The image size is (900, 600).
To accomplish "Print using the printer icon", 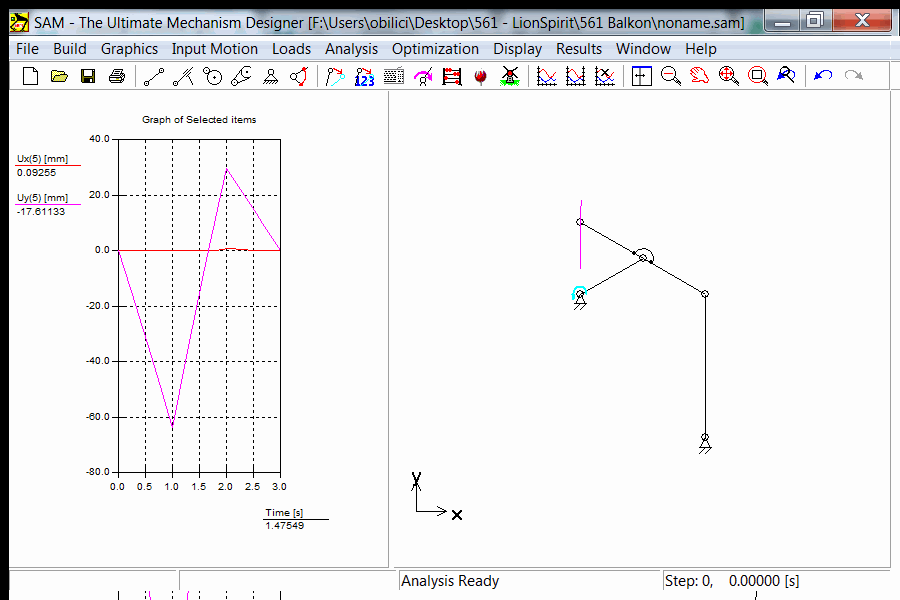I will coord(117,76).
